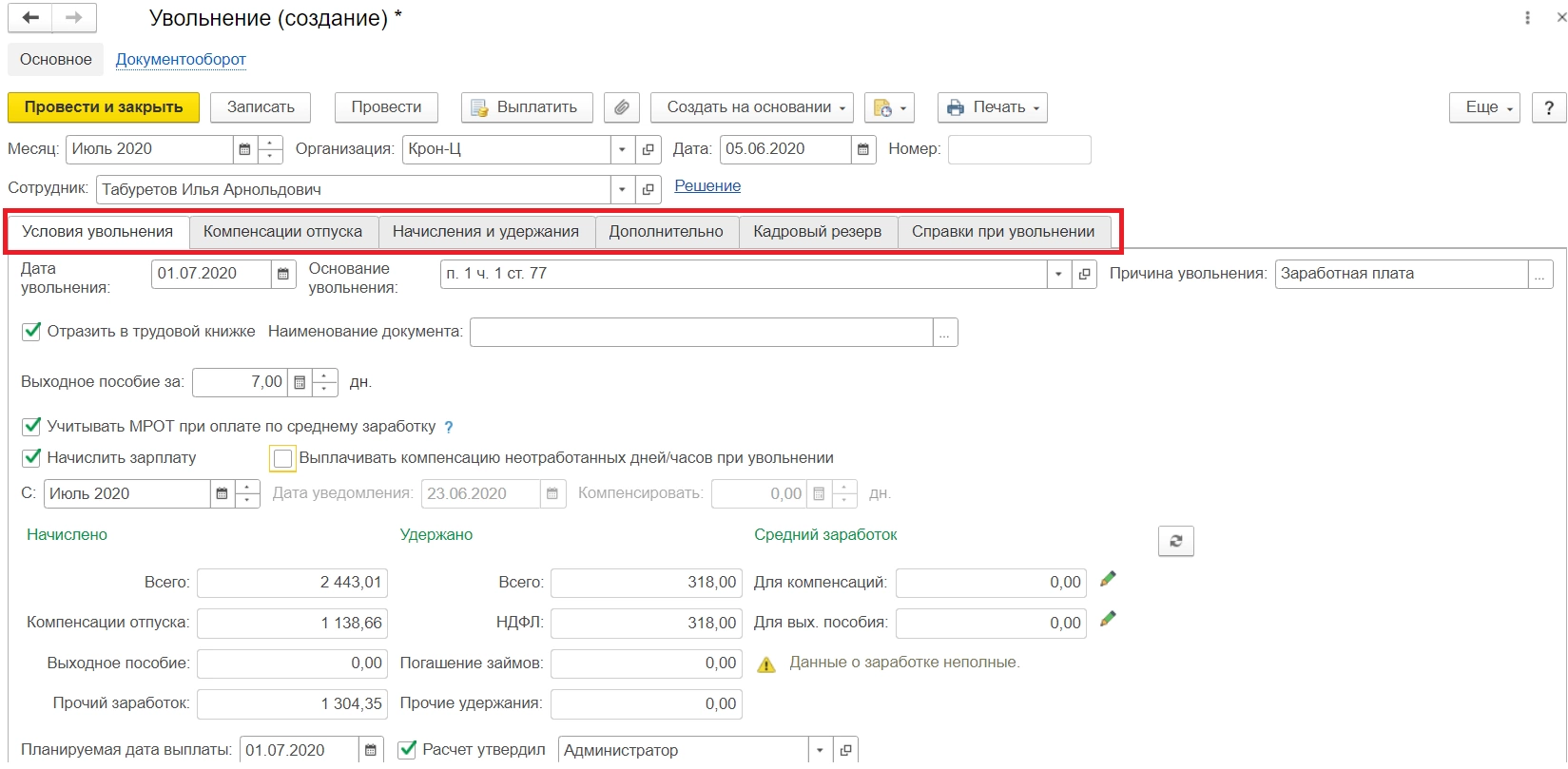This screenshot has height=769, width=1568.
Task: Click the Прочий заработок amount field
Action: point(292,704)
